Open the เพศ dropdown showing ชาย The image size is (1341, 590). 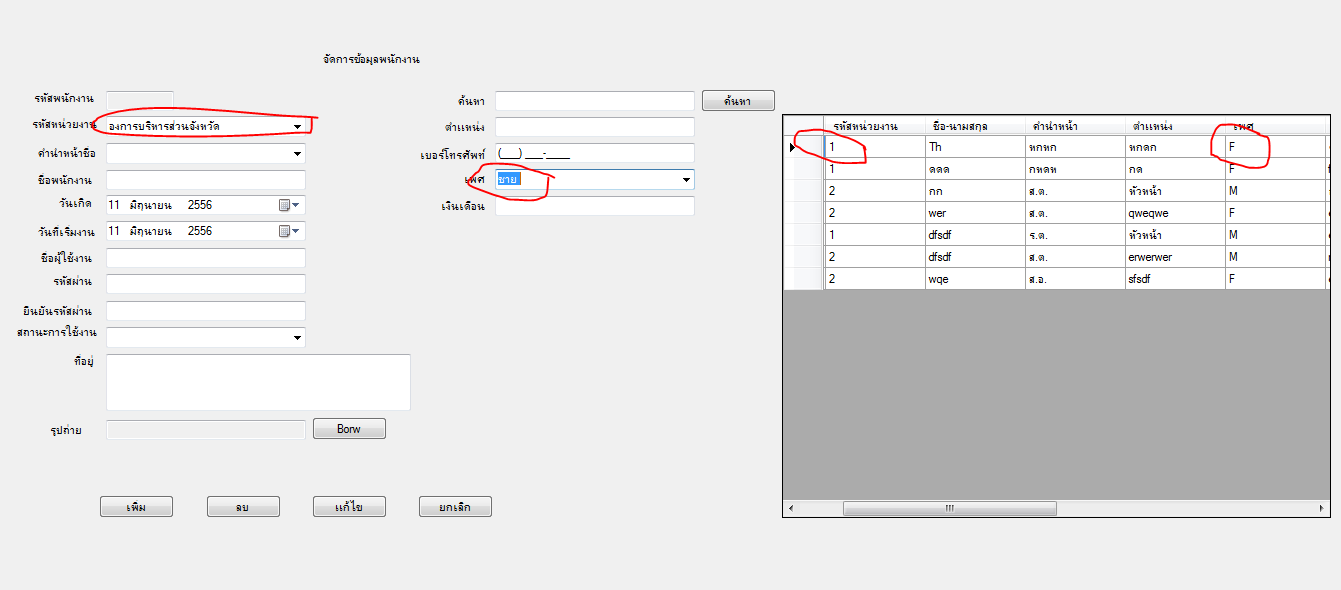point(686,180)
